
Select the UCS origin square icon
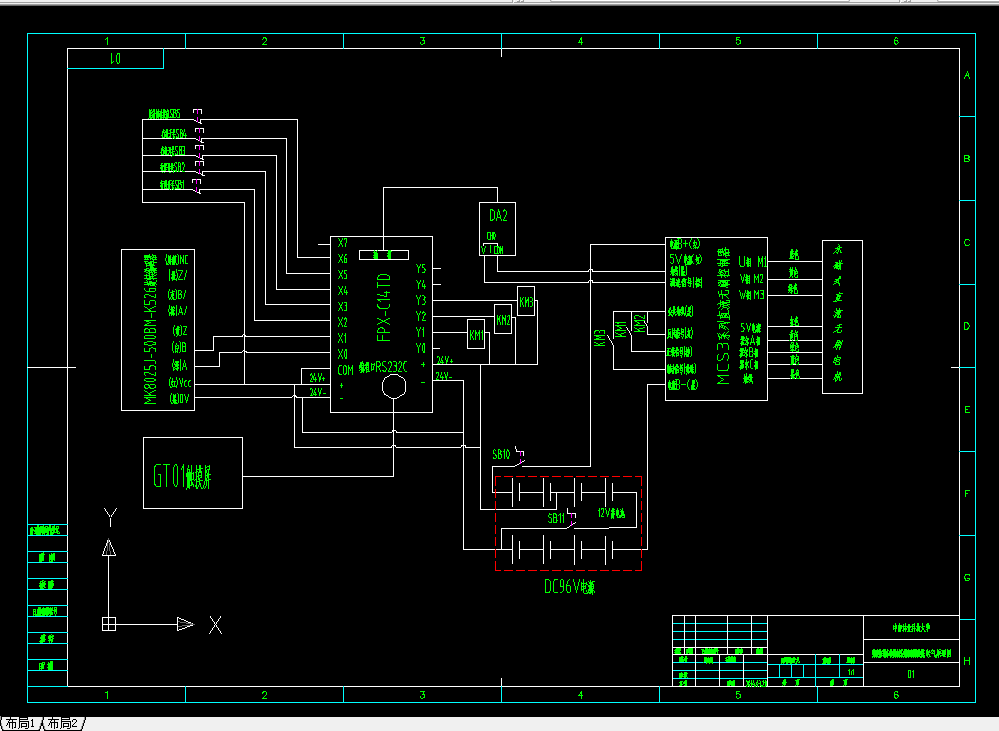pos(109,624)
